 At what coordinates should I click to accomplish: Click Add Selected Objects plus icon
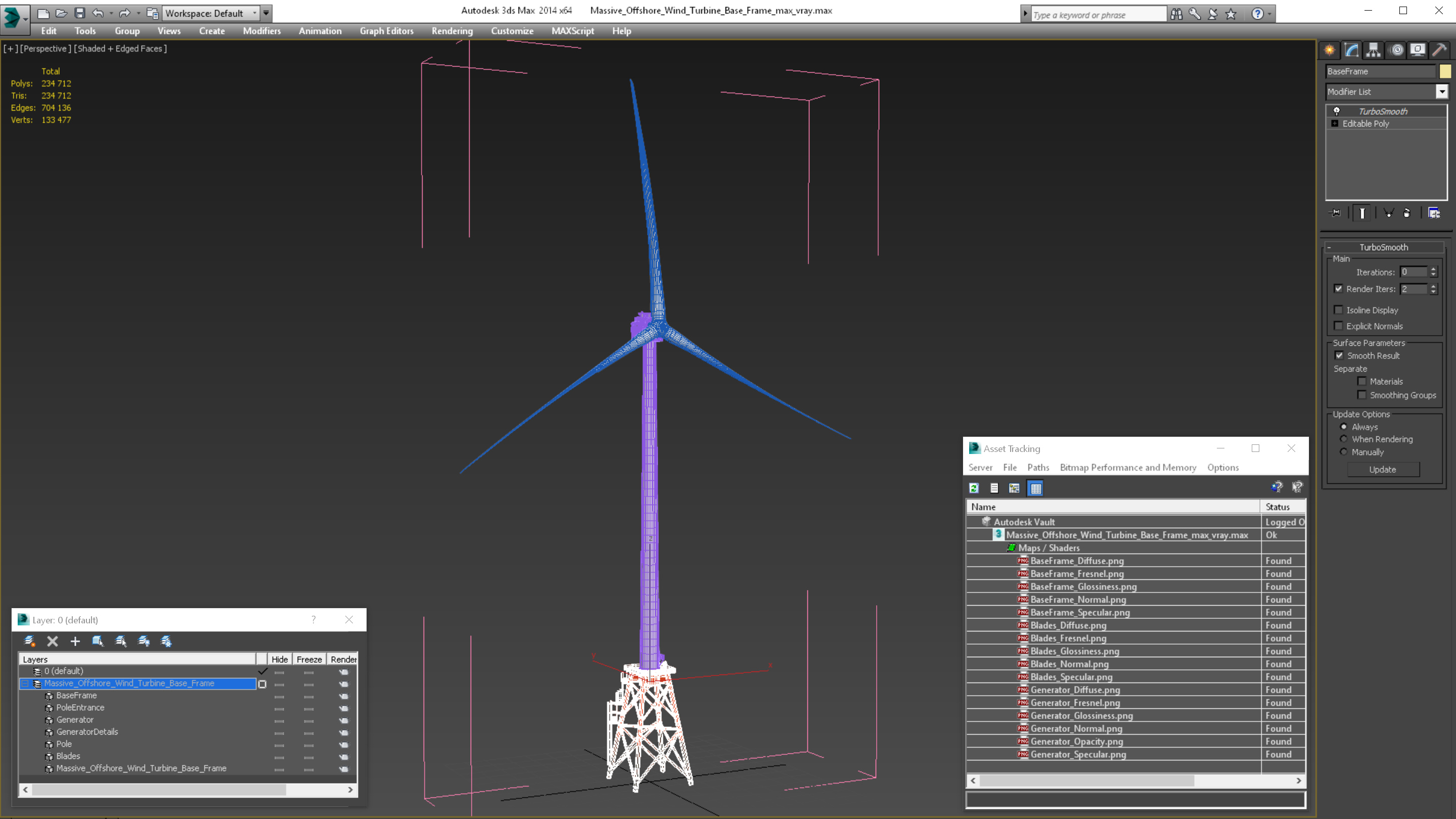click(75, 641)
